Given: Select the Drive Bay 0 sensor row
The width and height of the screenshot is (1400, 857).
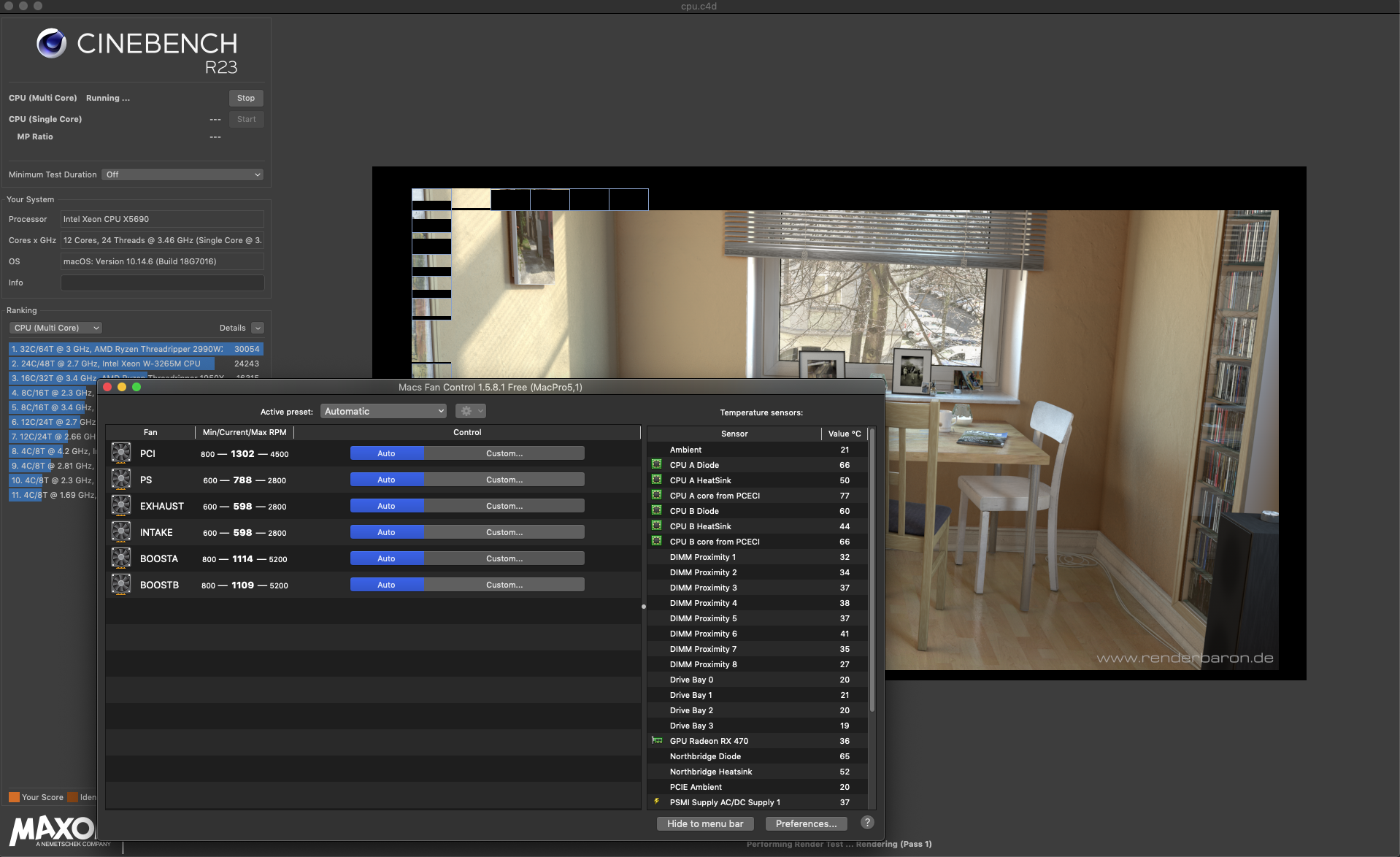Looking at the screenshot, I should coord(758,680).
